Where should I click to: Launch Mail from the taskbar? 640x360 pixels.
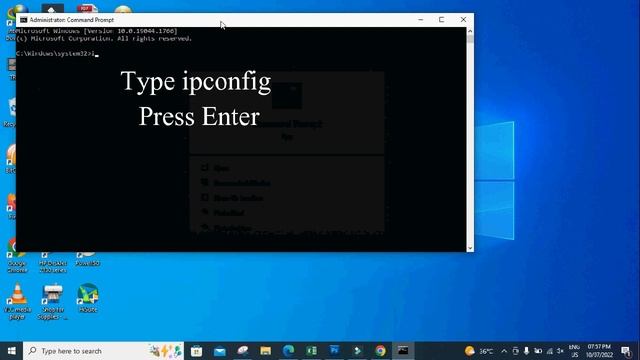coord(220,351)
